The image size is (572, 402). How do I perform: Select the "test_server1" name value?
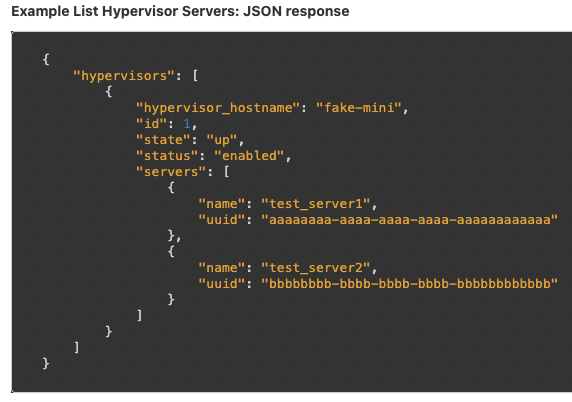pyautogui.click(x=316, y=204)
